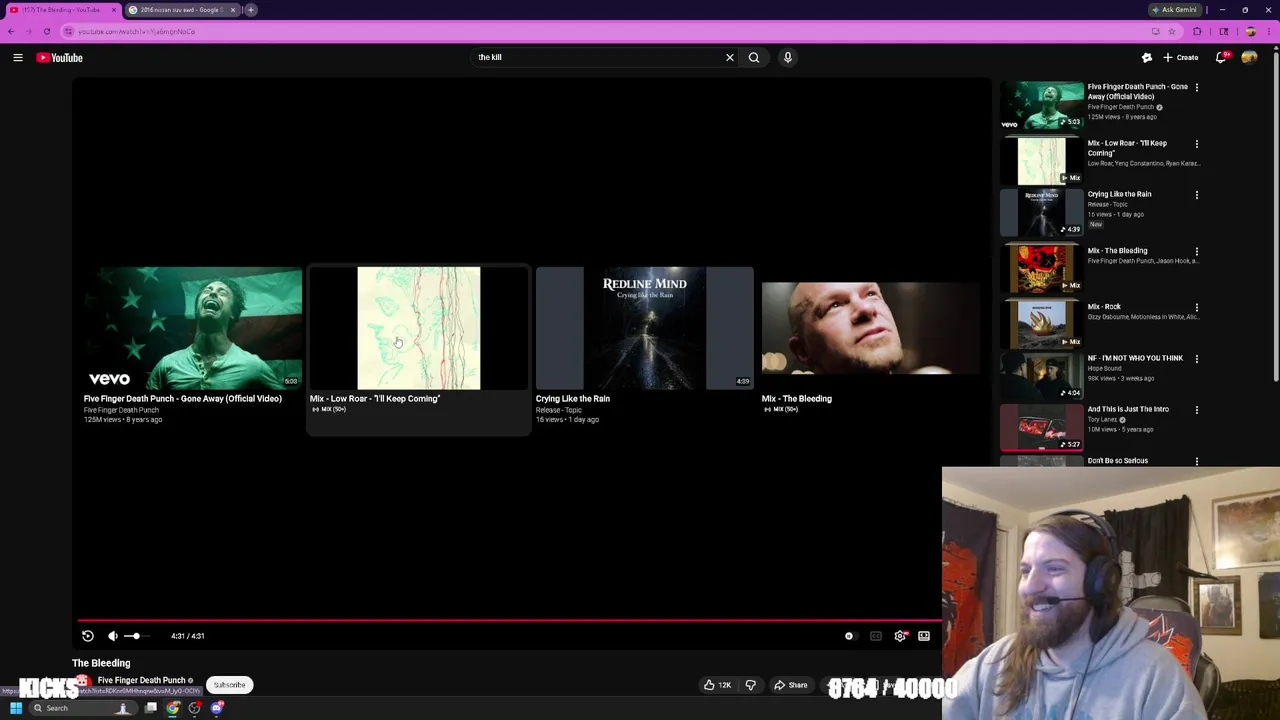The width and height of the screenshot is (1280, 720).
Task: Close the YouTube browser tab
Action: 114,10
